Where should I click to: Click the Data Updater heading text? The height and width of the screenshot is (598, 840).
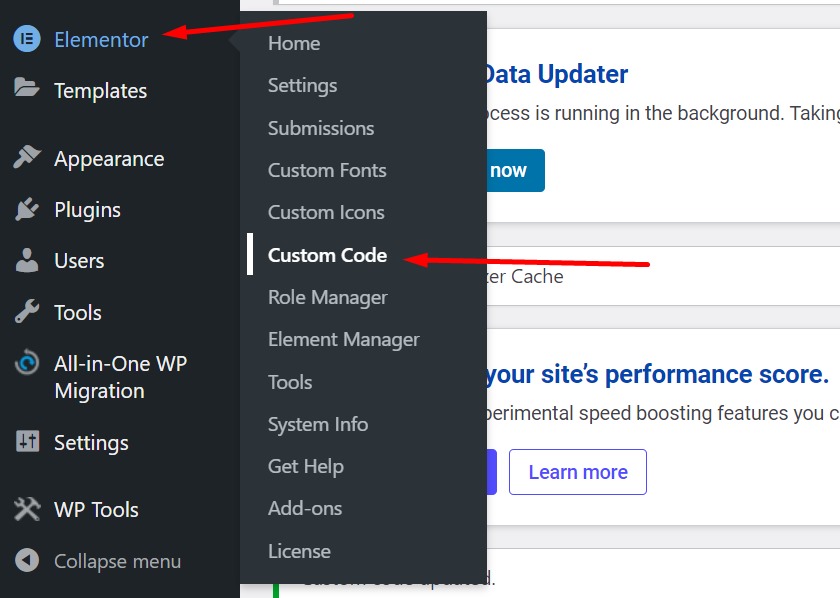coord(557,74)
